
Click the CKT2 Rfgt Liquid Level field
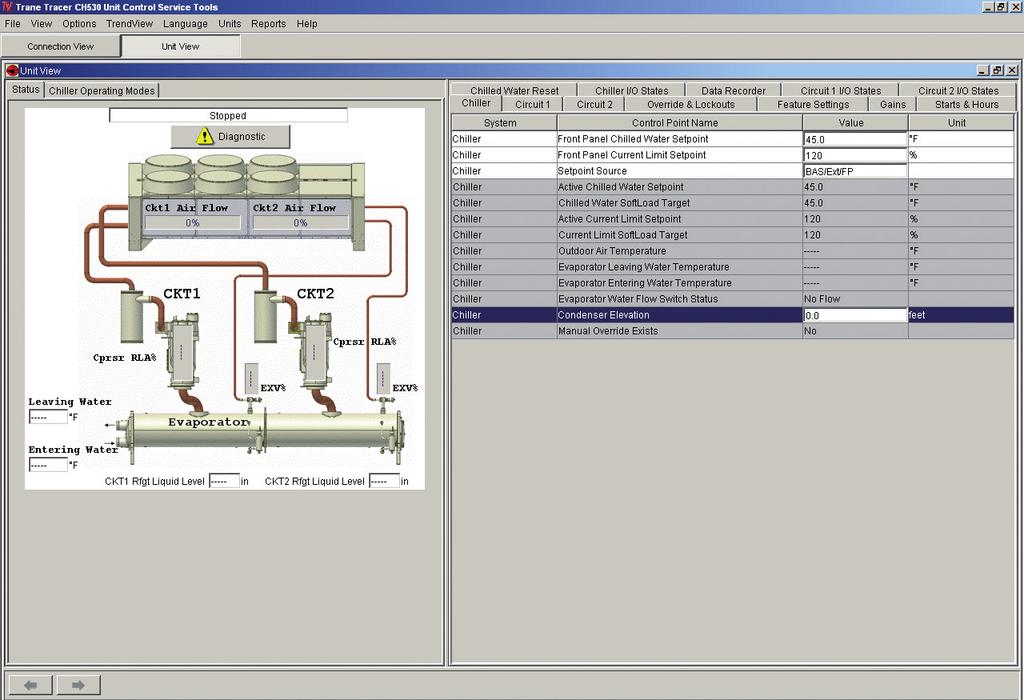pyautogui.click(x=384, y=481)
